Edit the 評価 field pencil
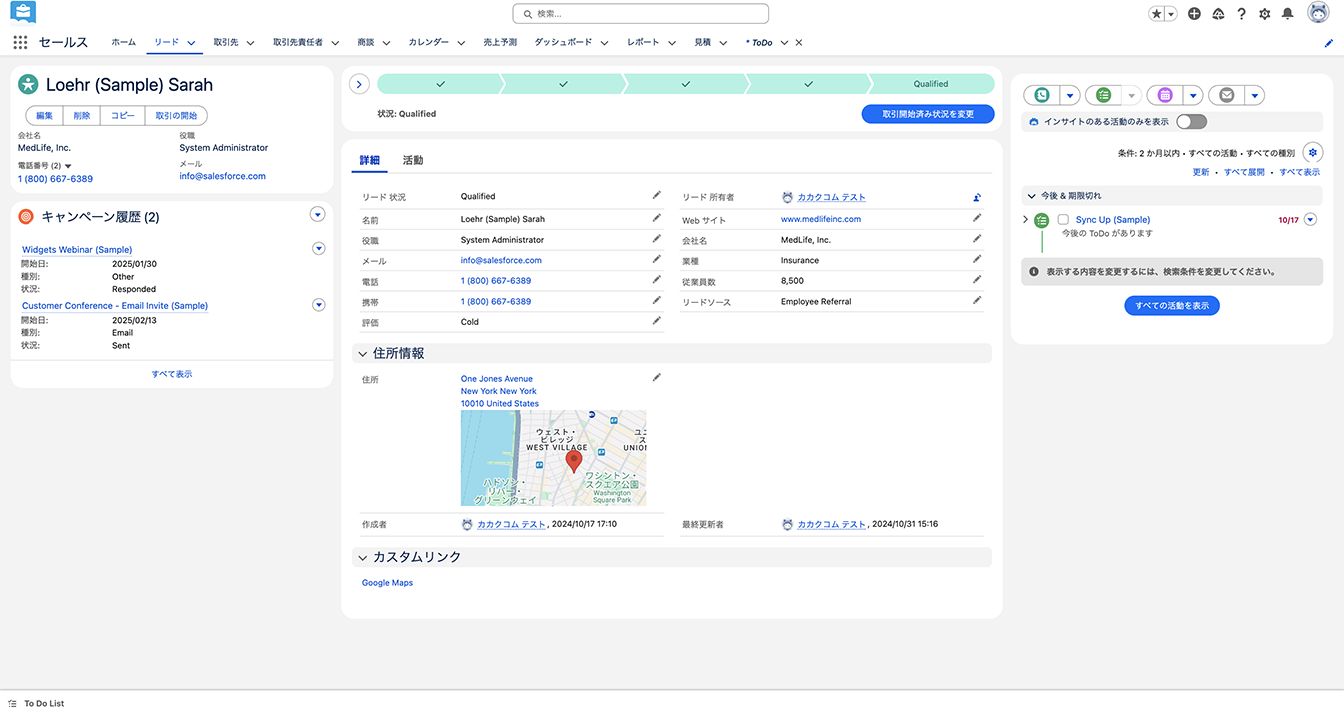1344x716 pixels. click(x=657, y=321)
